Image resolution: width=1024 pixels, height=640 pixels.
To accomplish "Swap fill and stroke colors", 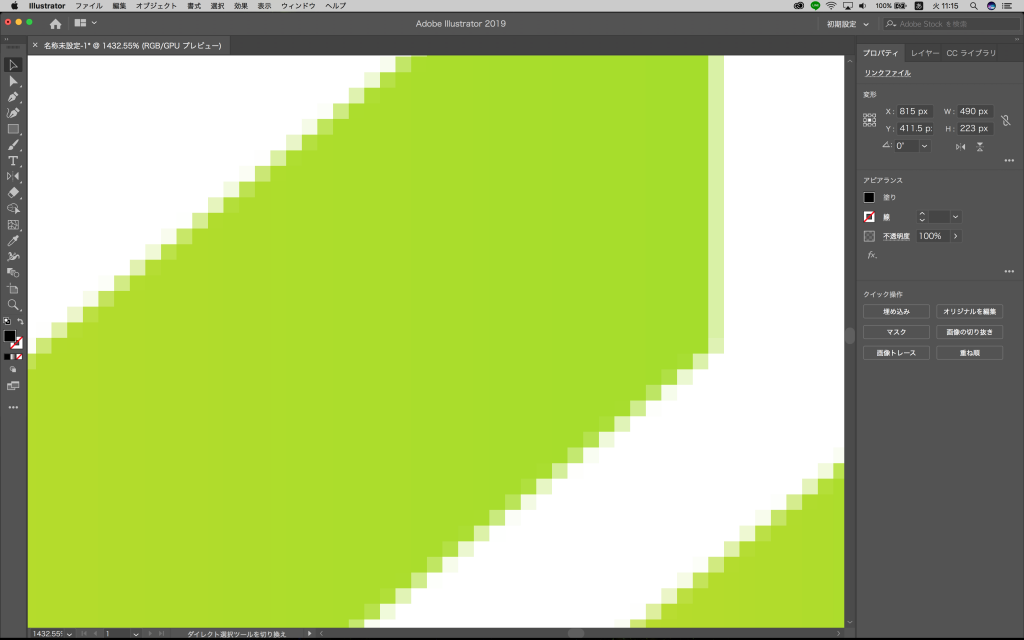I will click(21, 322).
